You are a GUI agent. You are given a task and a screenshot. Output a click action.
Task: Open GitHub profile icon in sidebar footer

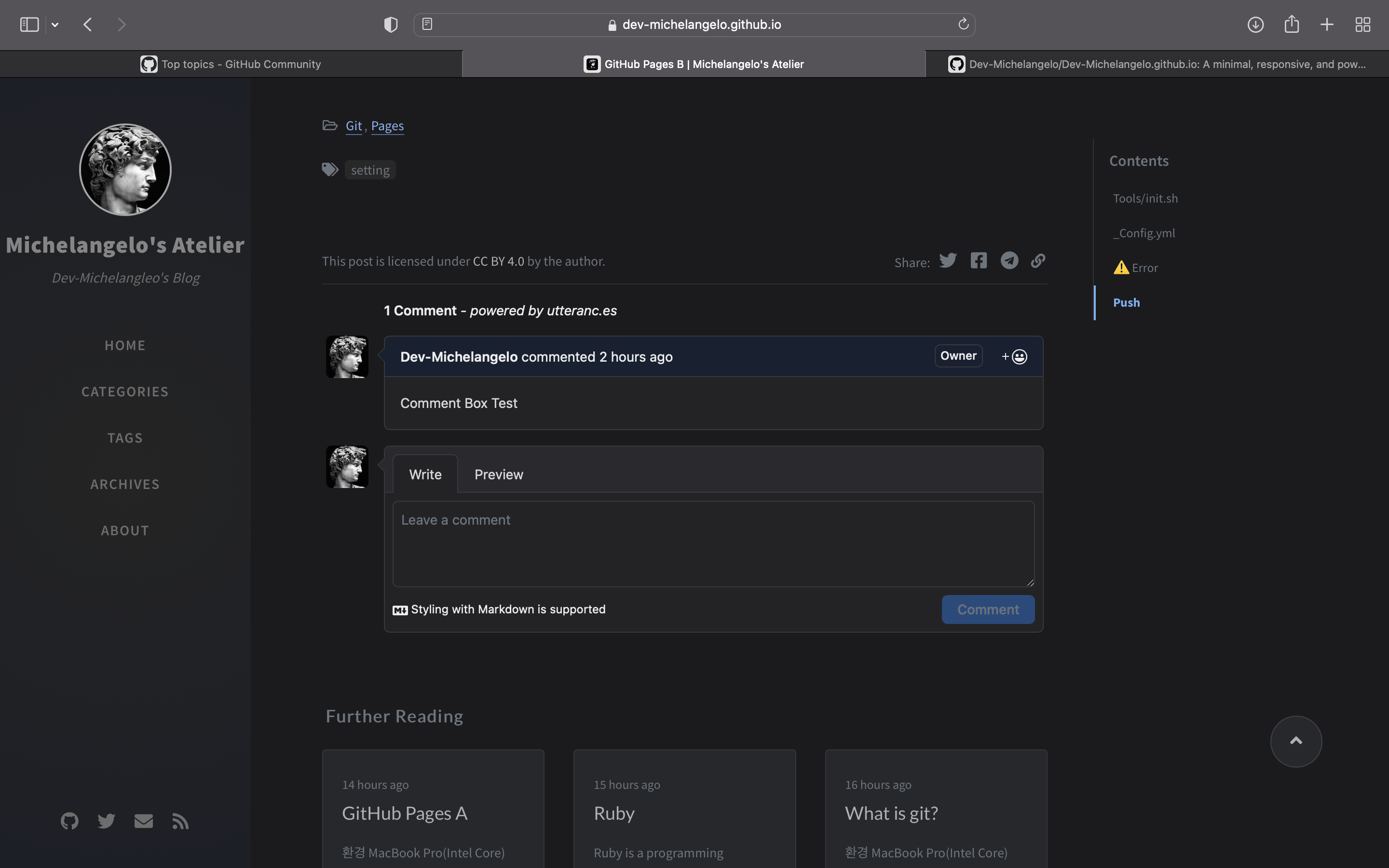coord(69,821)
